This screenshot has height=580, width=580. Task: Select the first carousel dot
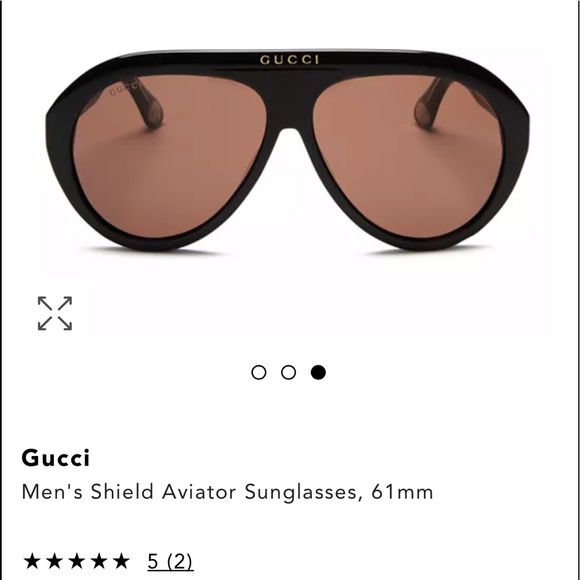pyautogui.click(x=259, y=372)
